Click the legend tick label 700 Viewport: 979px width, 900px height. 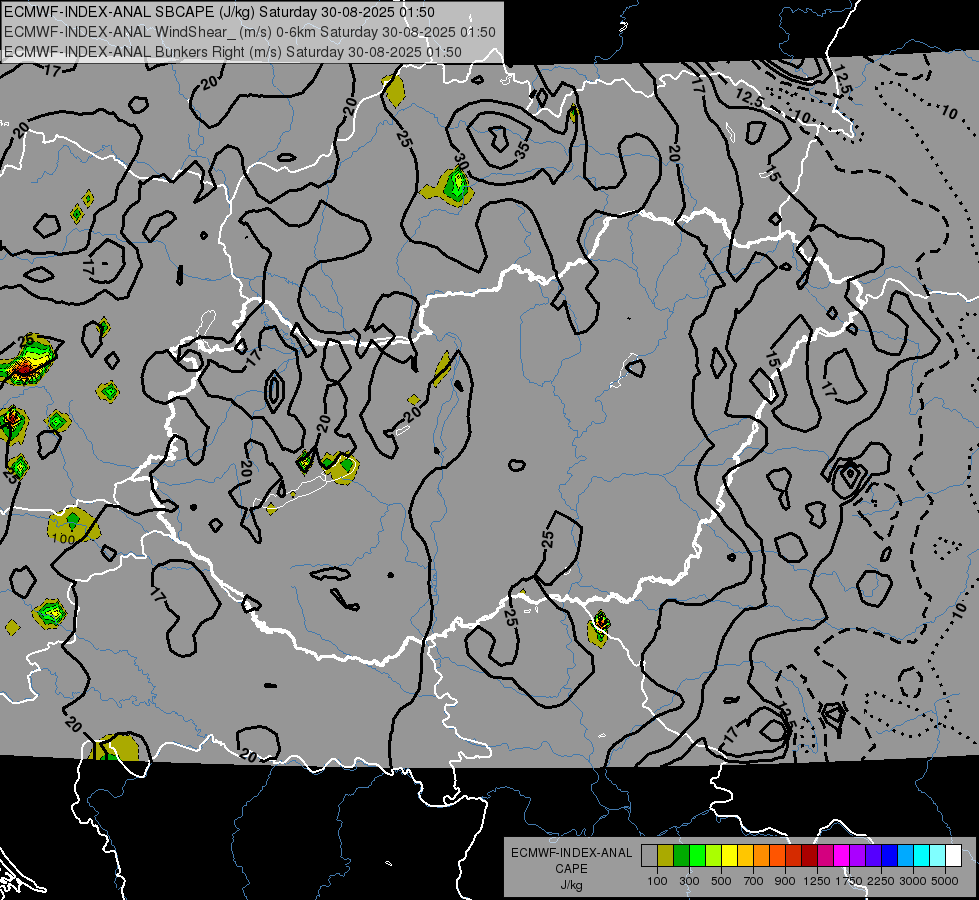tap(754, 881)
